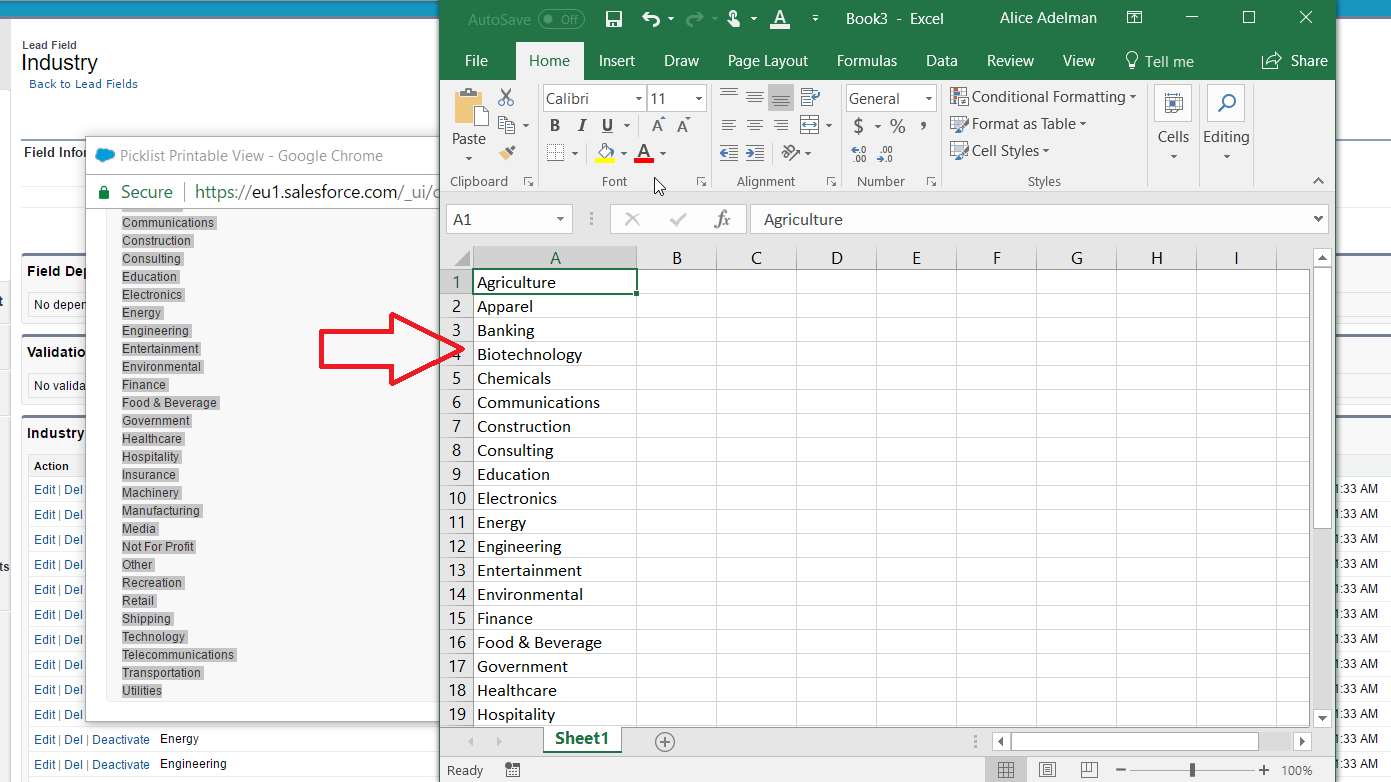1391x782 pixels.
Task: Open the Touch/Mouse Mode hand icon
Action: tap(733, 19)
